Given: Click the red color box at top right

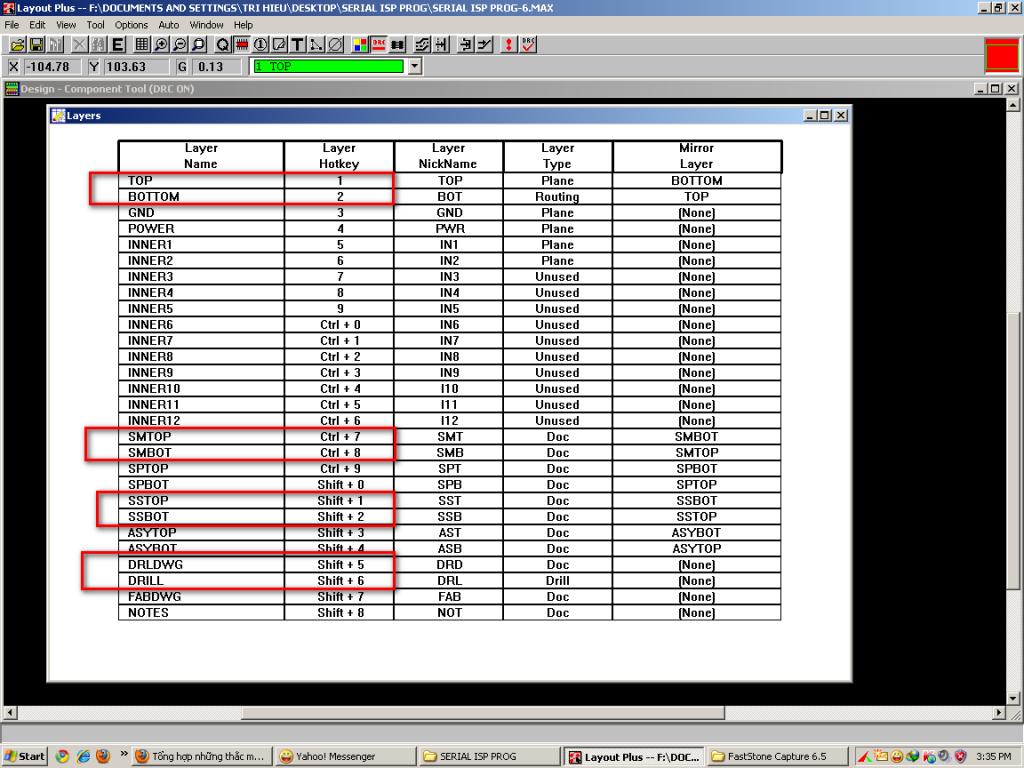Looking at the screenshot, I should coord(1001,54).
